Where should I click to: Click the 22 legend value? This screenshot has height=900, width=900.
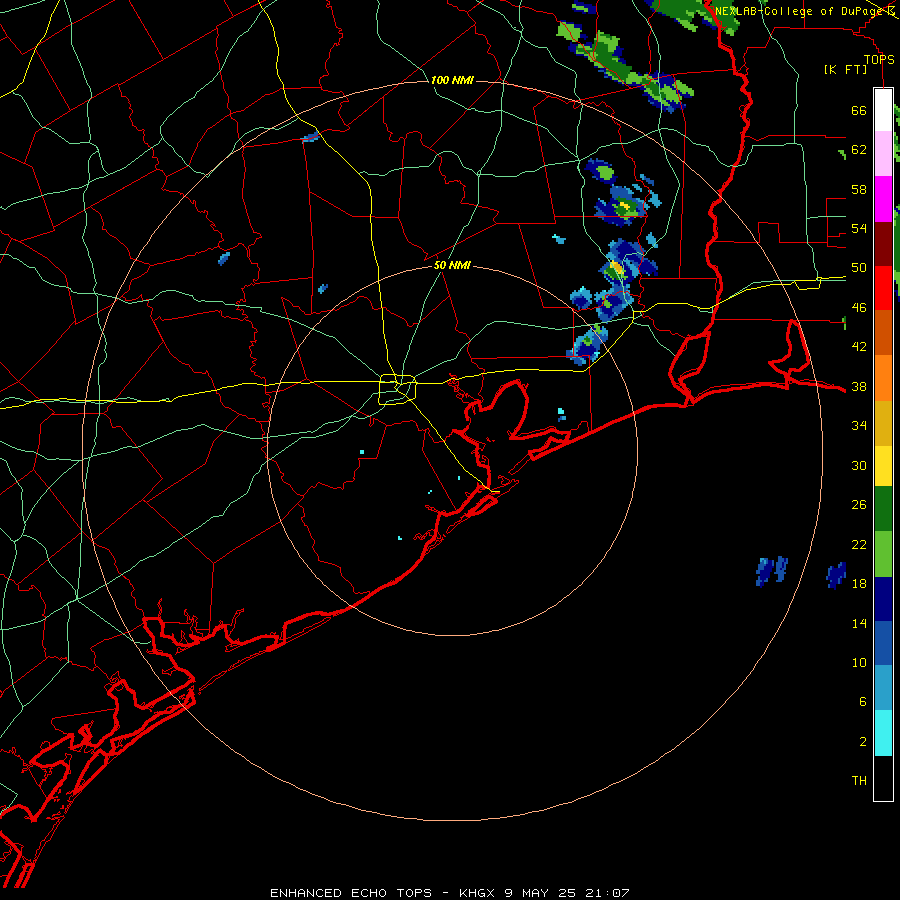(x=859, y=544)
